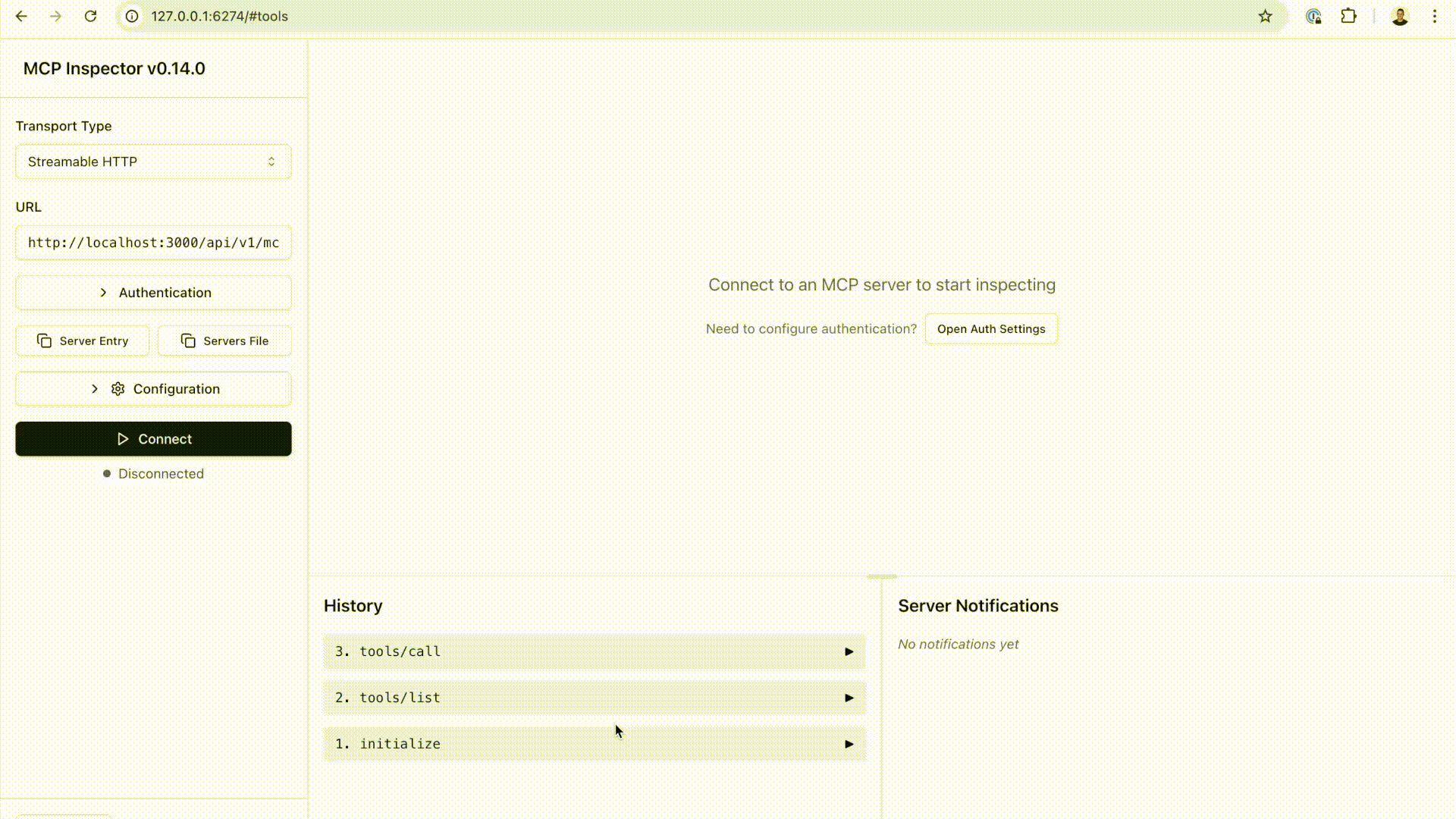Click the shield extension icon in toolbar

click(1313, 16)
